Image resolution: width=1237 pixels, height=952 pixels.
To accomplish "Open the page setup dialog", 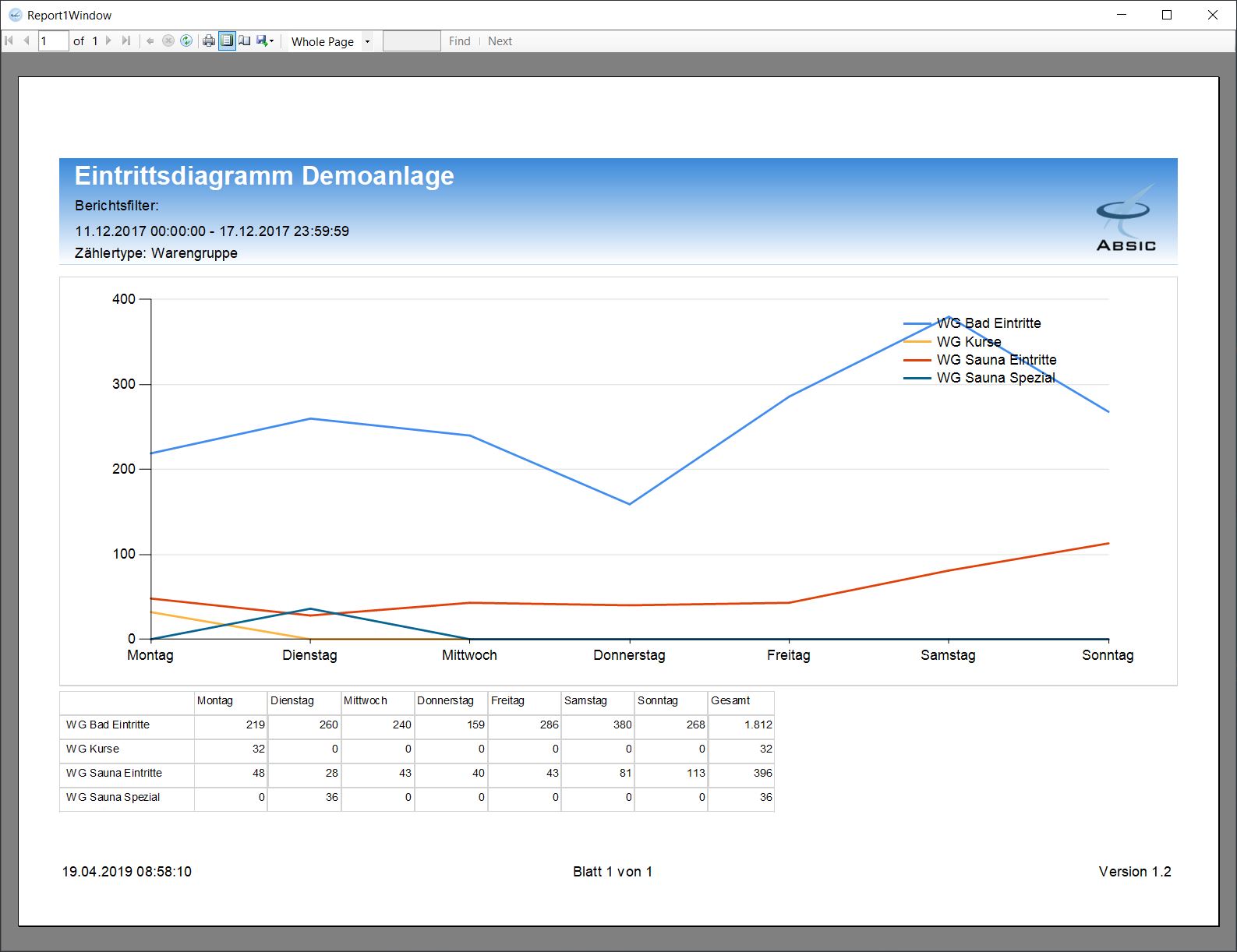I will pyautogui.click(x=245, y=41).
